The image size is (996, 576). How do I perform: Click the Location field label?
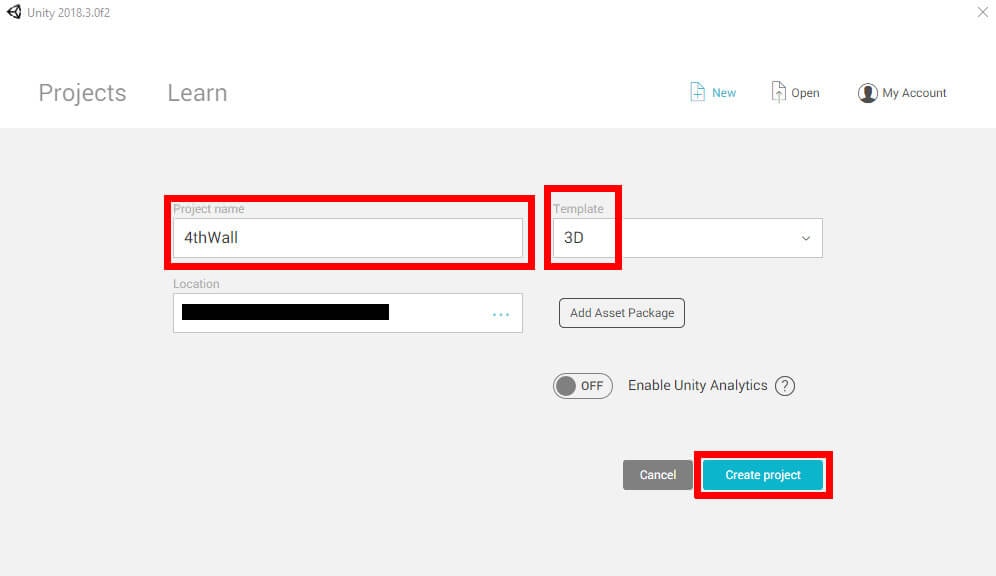pos(196,284)
